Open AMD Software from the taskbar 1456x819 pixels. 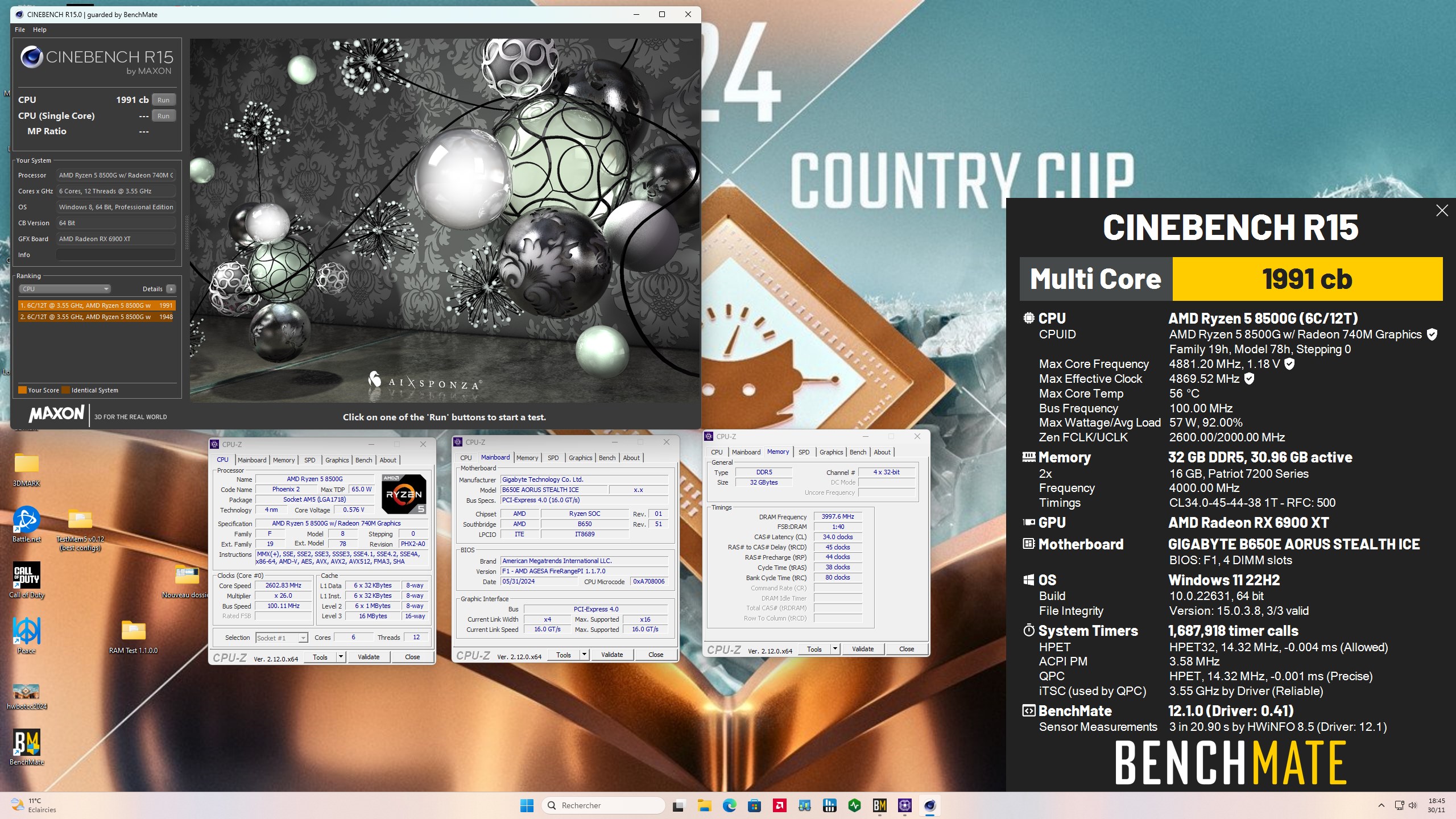779,805
